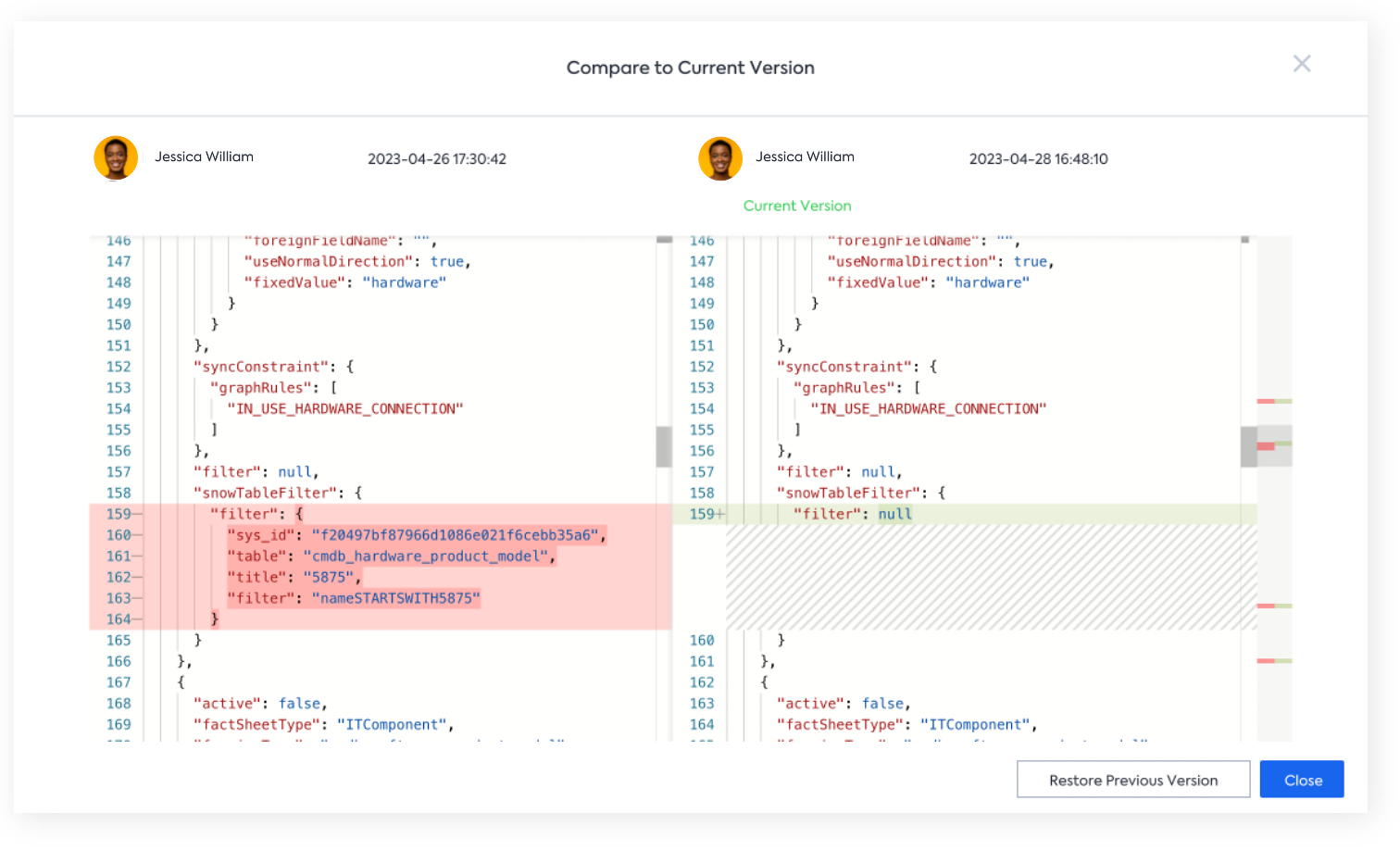Click Jessica William's avatar on left
1400x850 pixels.
(116, 158)
